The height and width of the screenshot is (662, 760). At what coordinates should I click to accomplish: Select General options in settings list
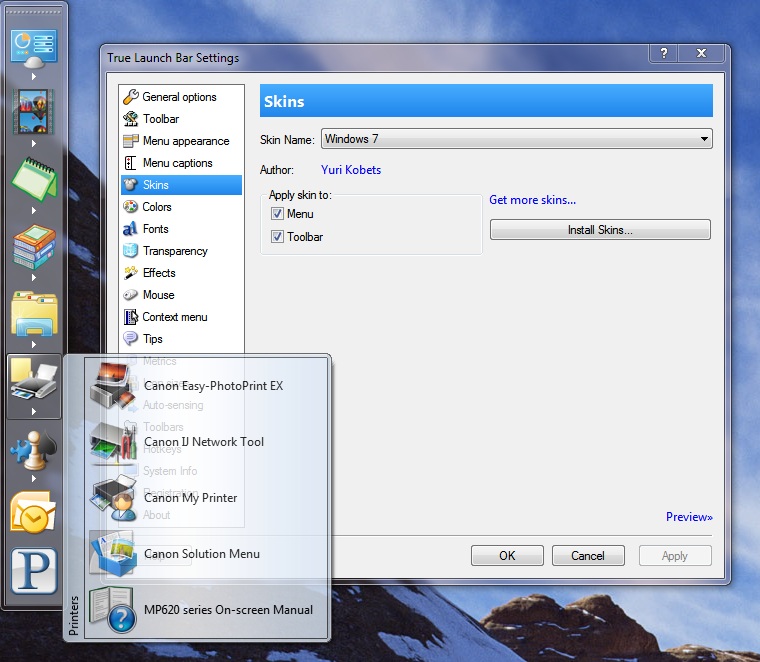181,97
